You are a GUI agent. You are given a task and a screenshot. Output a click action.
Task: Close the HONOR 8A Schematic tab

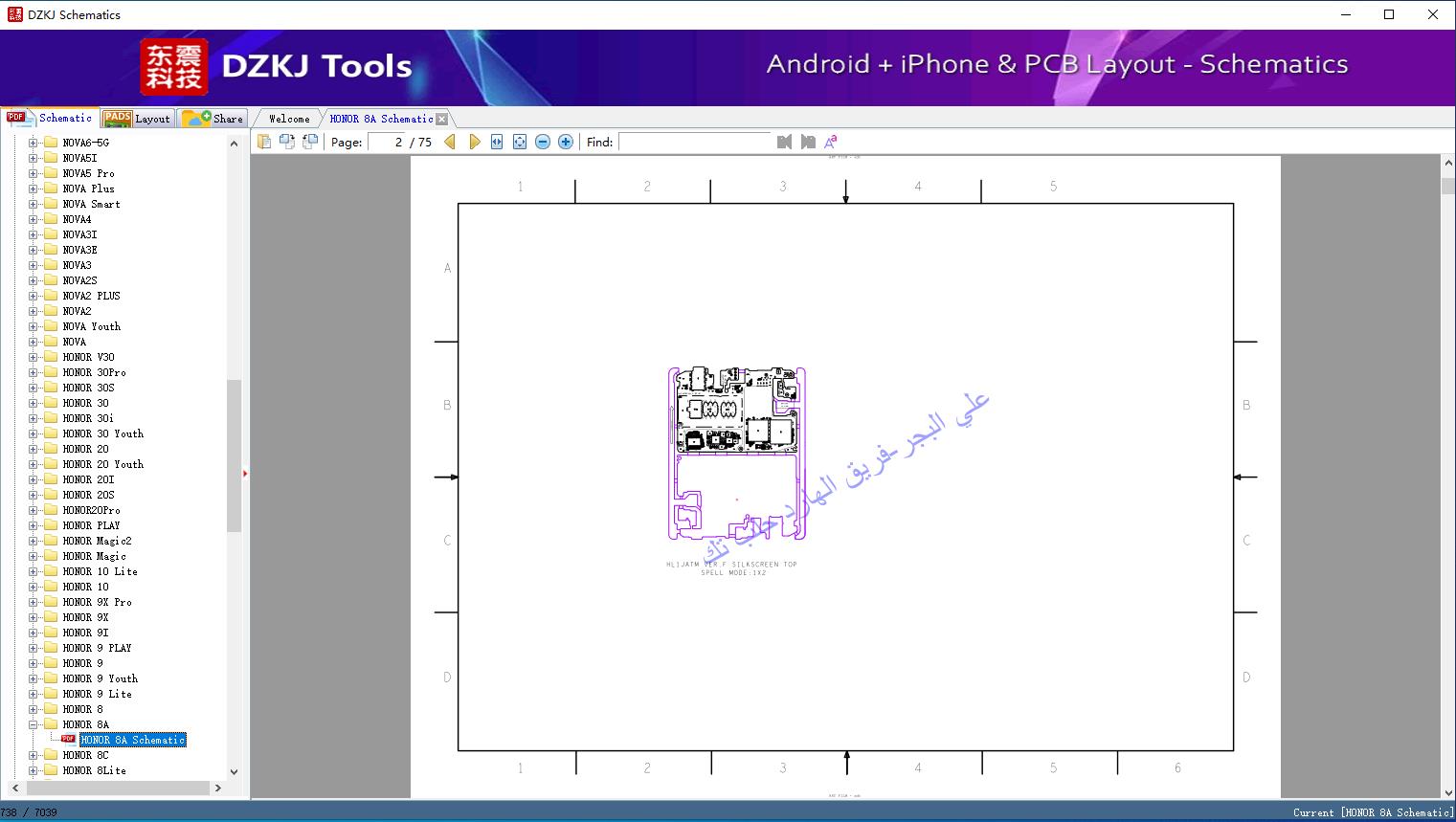[x=442, y=120]
